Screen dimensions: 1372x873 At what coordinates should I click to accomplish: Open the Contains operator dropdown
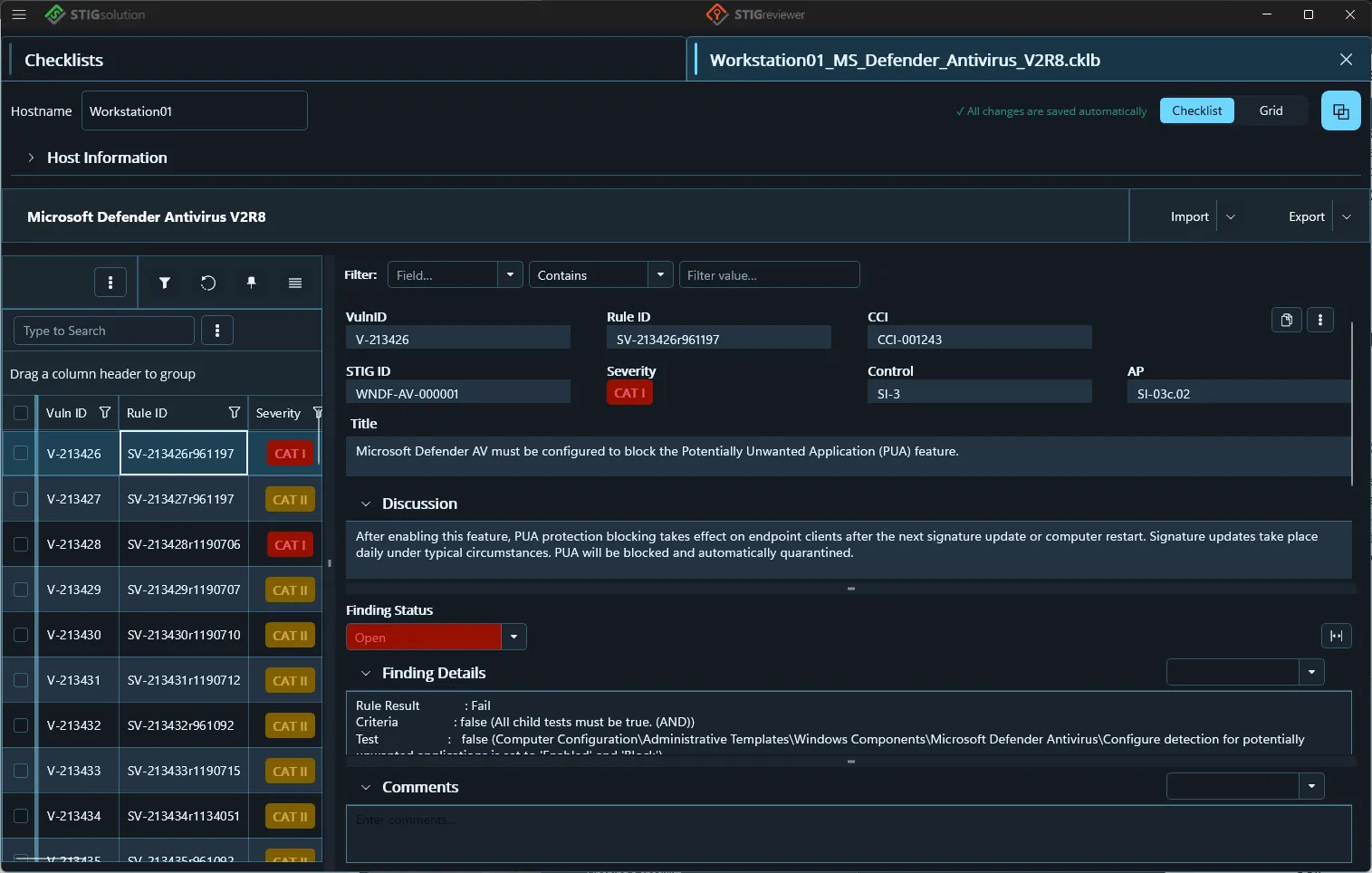pyautogui.click(x=660, y=274)
